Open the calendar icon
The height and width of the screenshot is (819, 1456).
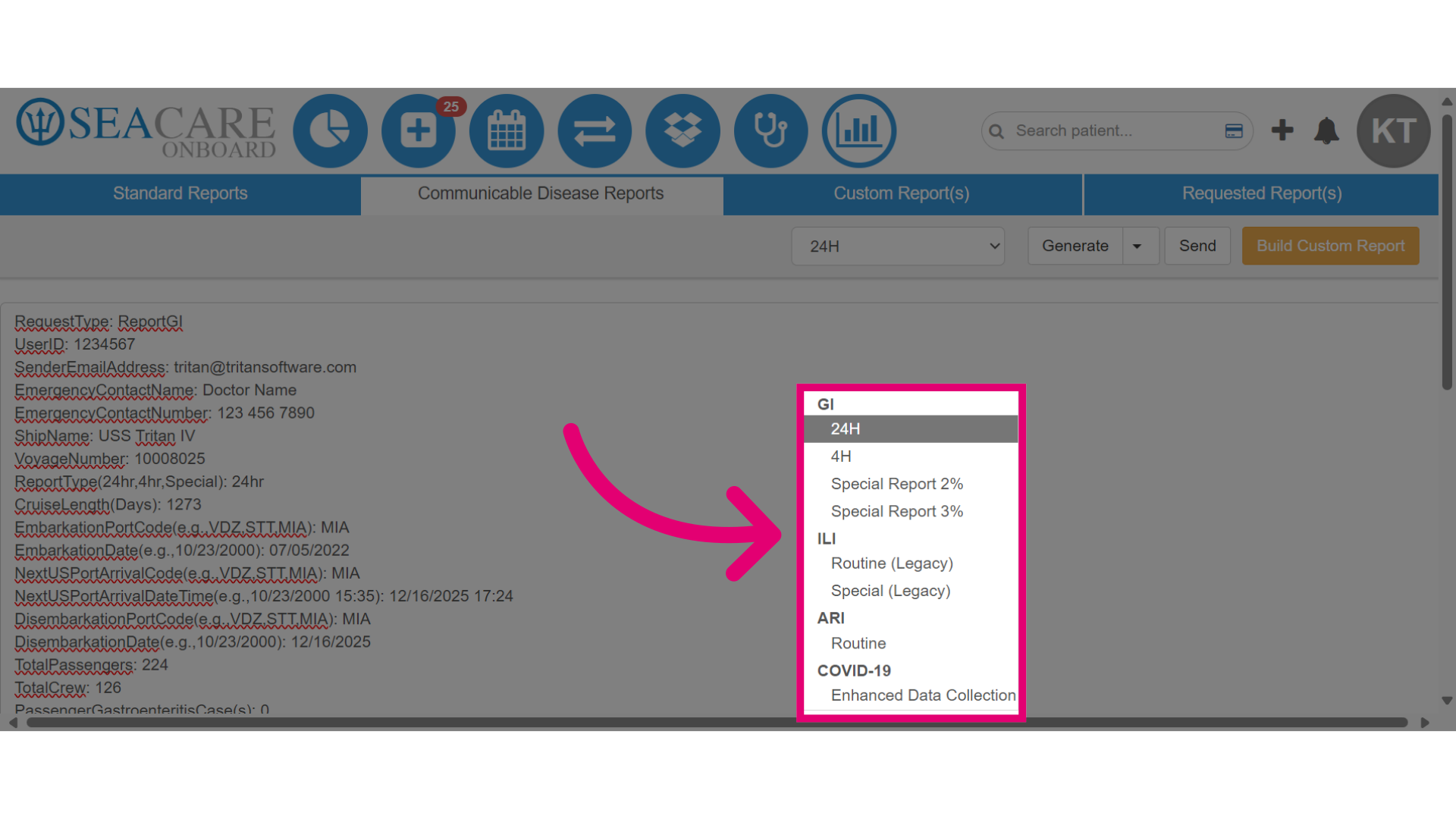[507, 131]
